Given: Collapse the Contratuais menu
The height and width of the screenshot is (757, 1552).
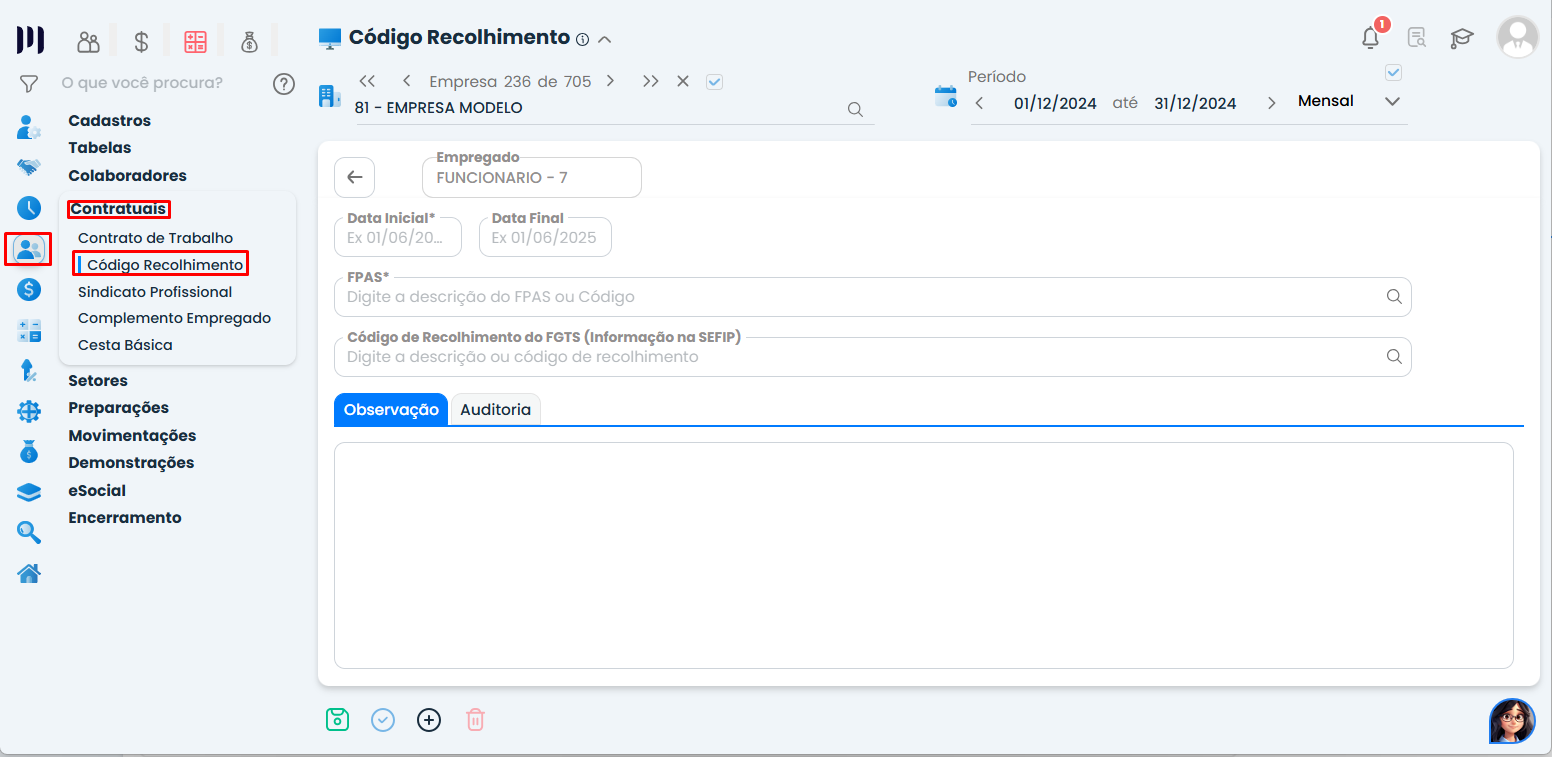Looking at the screenshot, I should pyautogui.click(x=119, y=209).
